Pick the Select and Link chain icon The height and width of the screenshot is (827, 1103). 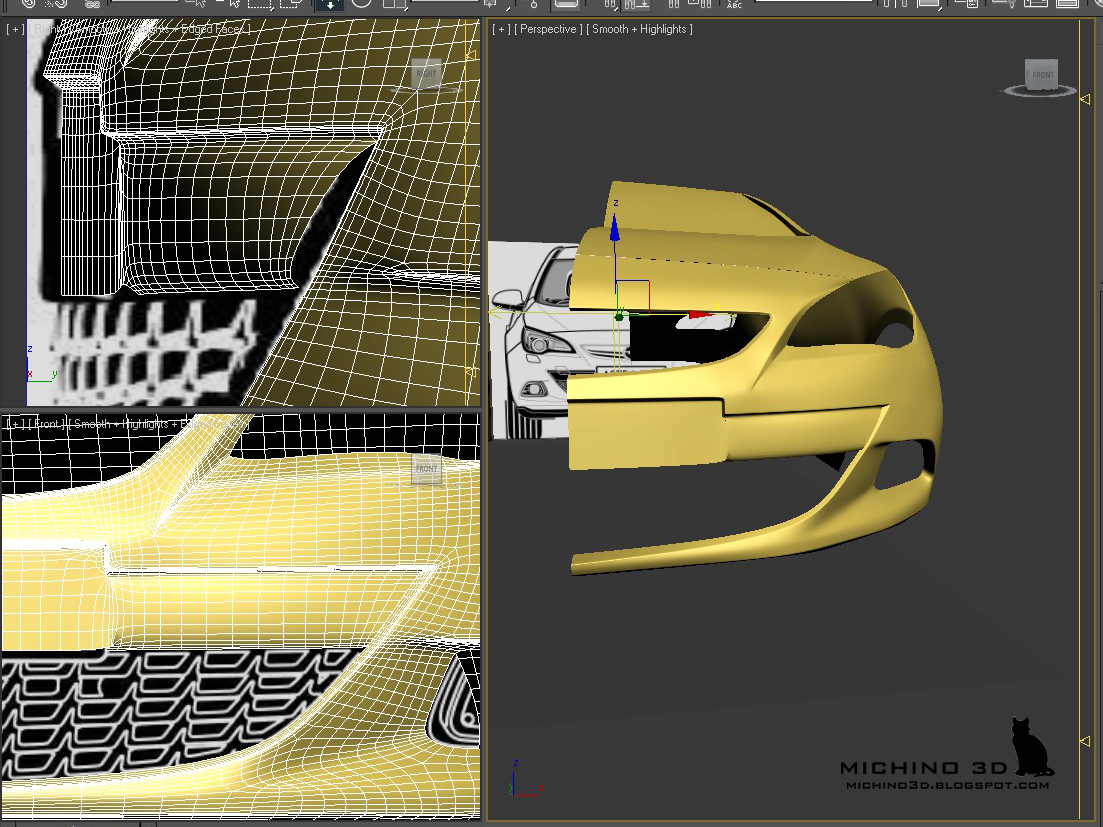click(x=28, y=4)
